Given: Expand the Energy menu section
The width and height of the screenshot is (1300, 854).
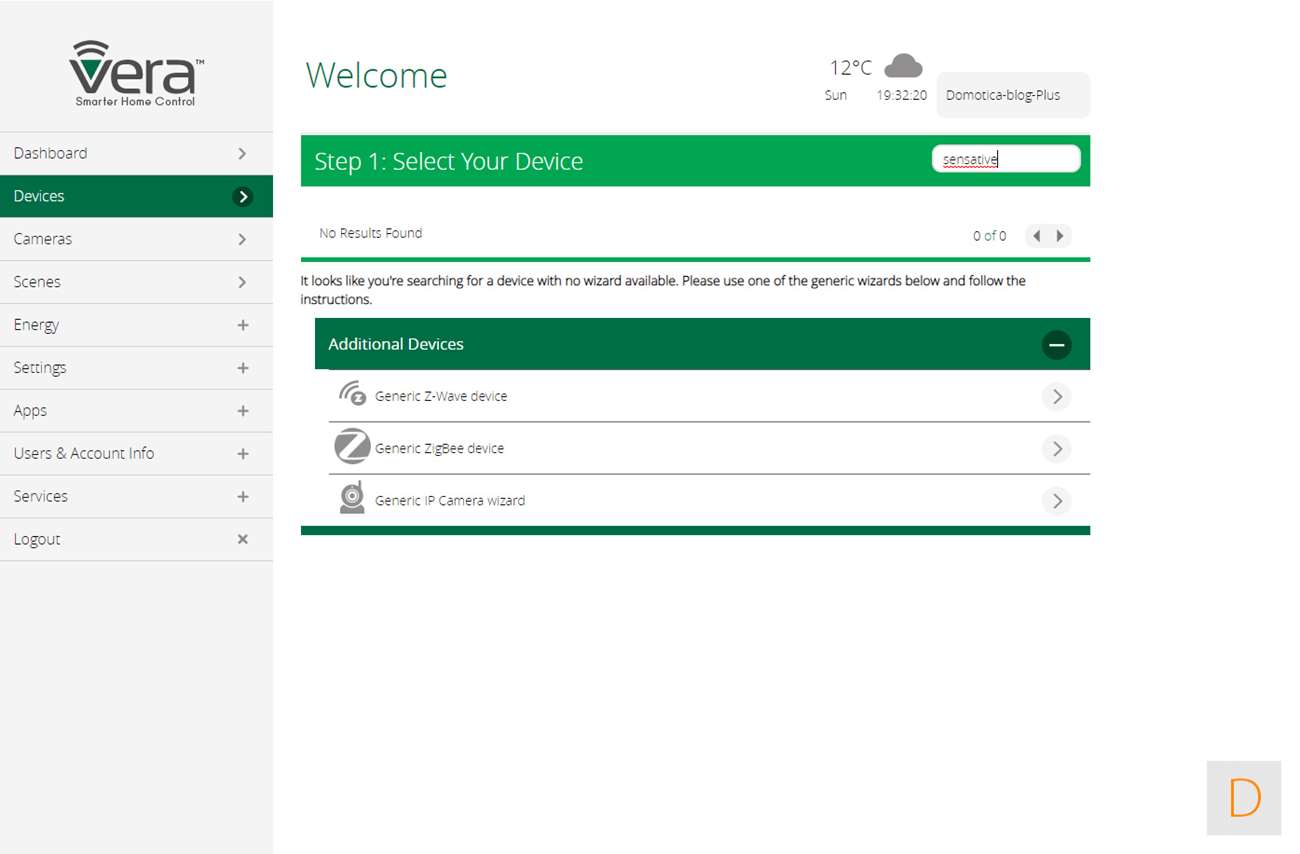Looking at the screenshot, I should (x=242, y=325).
